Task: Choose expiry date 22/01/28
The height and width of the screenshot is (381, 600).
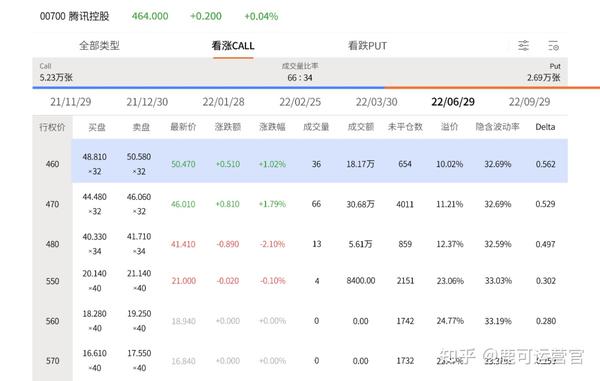Action: [223, 102]
